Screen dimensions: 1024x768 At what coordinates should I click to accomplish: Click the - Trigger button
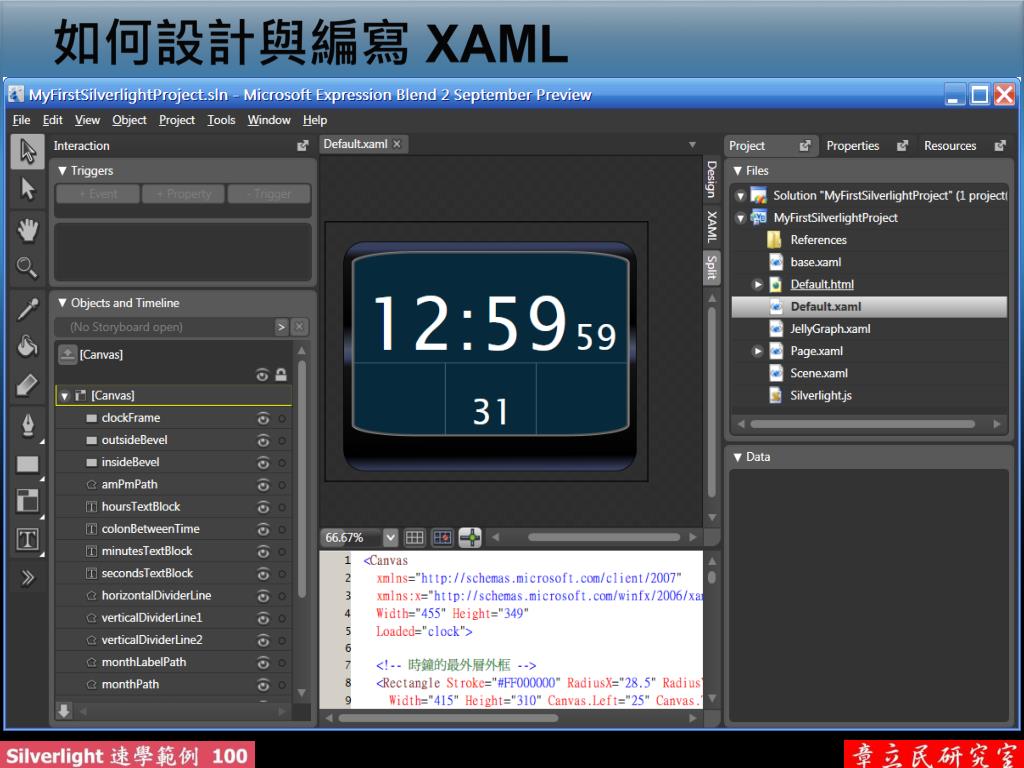click(x=269, y=194)
